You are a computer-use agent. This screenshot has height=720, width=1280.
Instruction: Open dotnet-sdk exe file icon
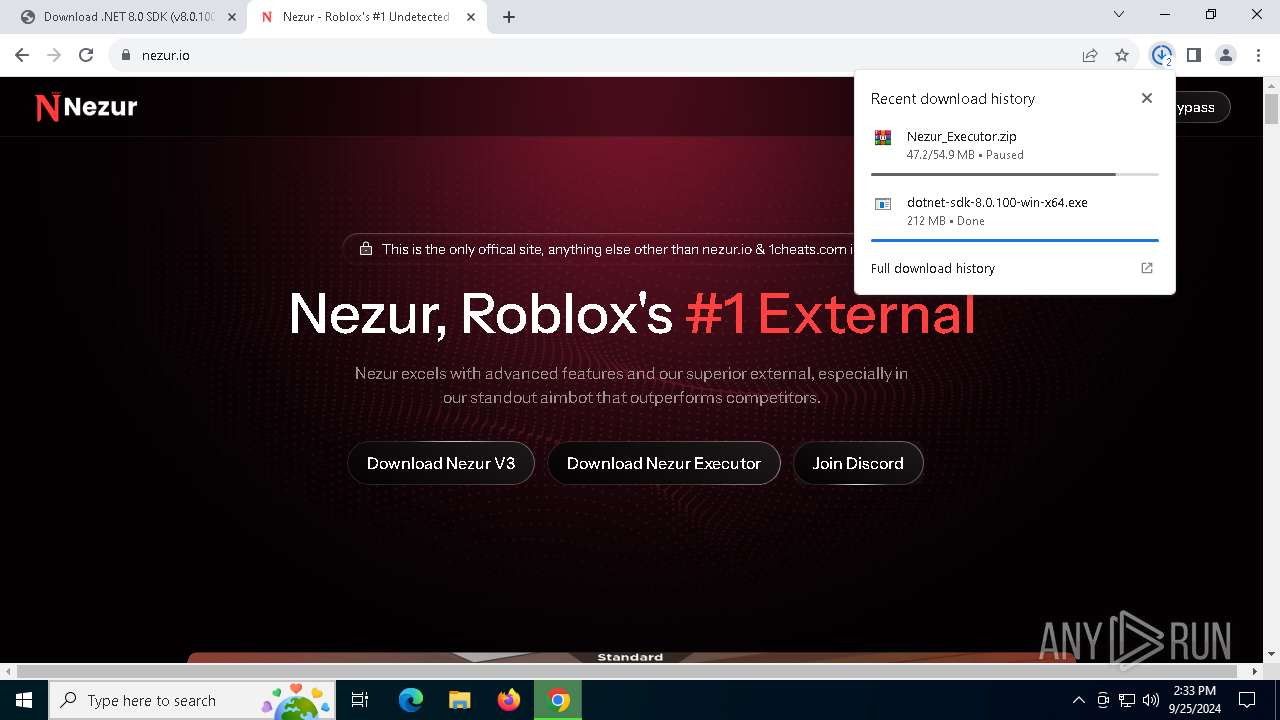pos(882,204)
